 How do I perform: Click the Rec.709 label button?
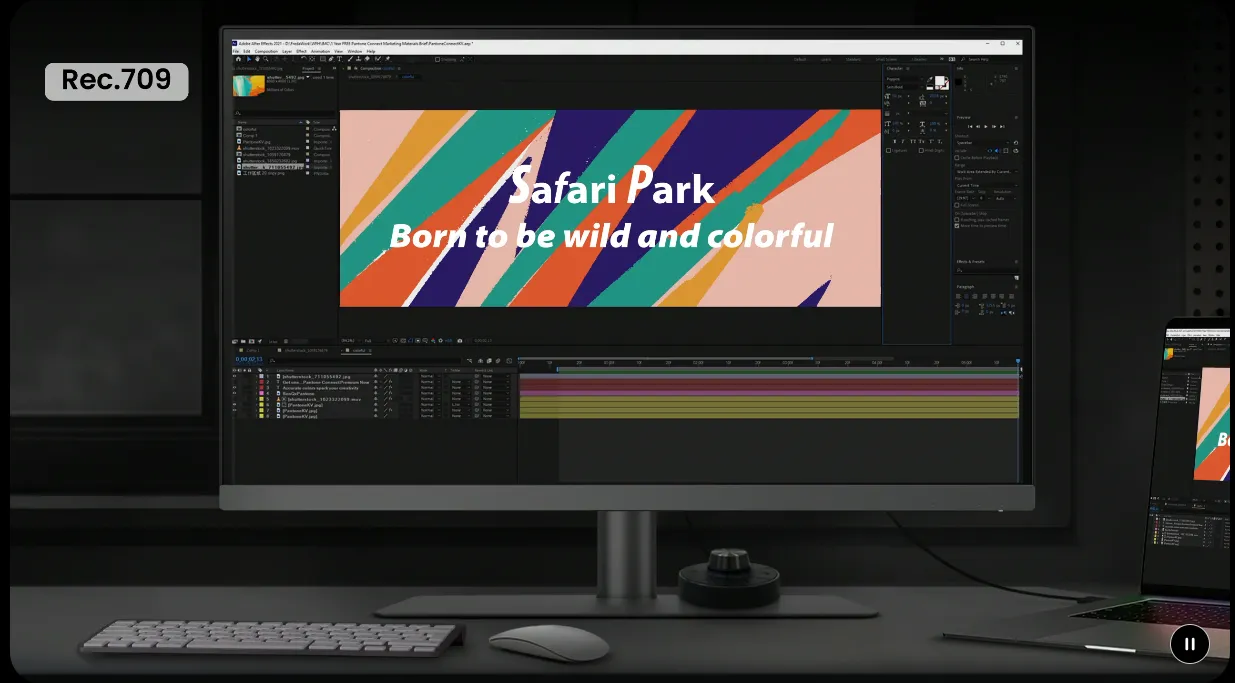116,81
